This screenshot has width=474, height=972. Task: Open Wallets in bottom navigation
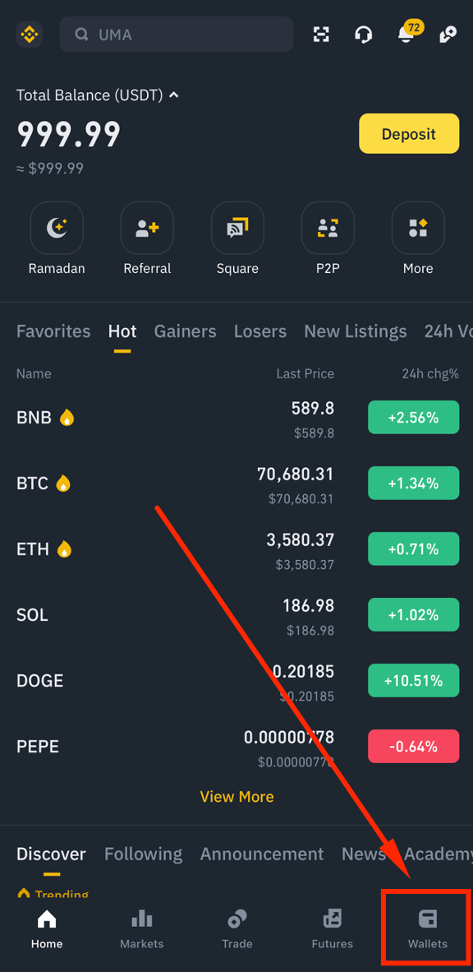click(x=428, y=928)
